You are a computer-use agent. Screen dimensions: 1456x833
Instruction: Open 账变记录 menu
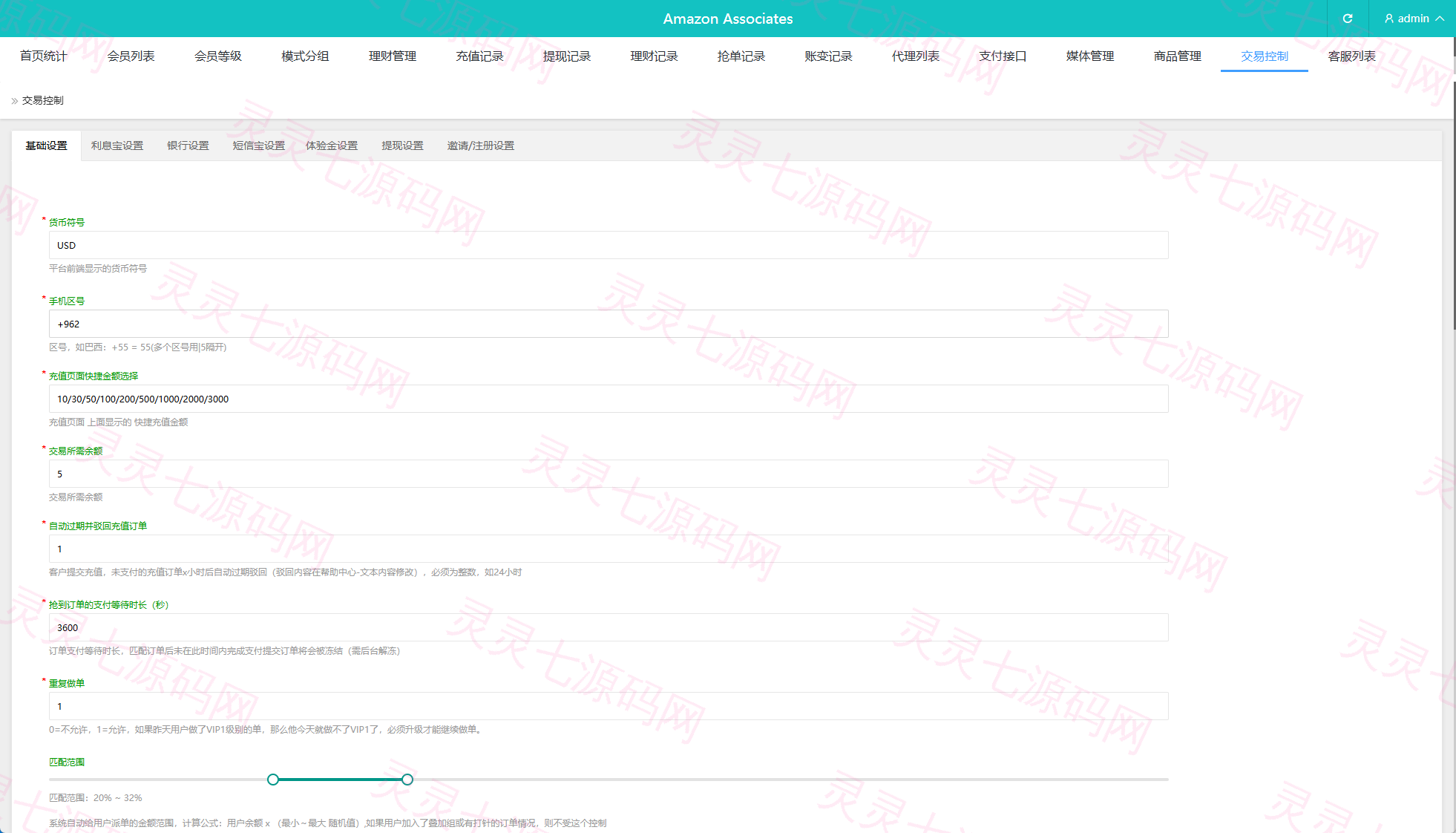pyautogui.click(x=829, y=56)
